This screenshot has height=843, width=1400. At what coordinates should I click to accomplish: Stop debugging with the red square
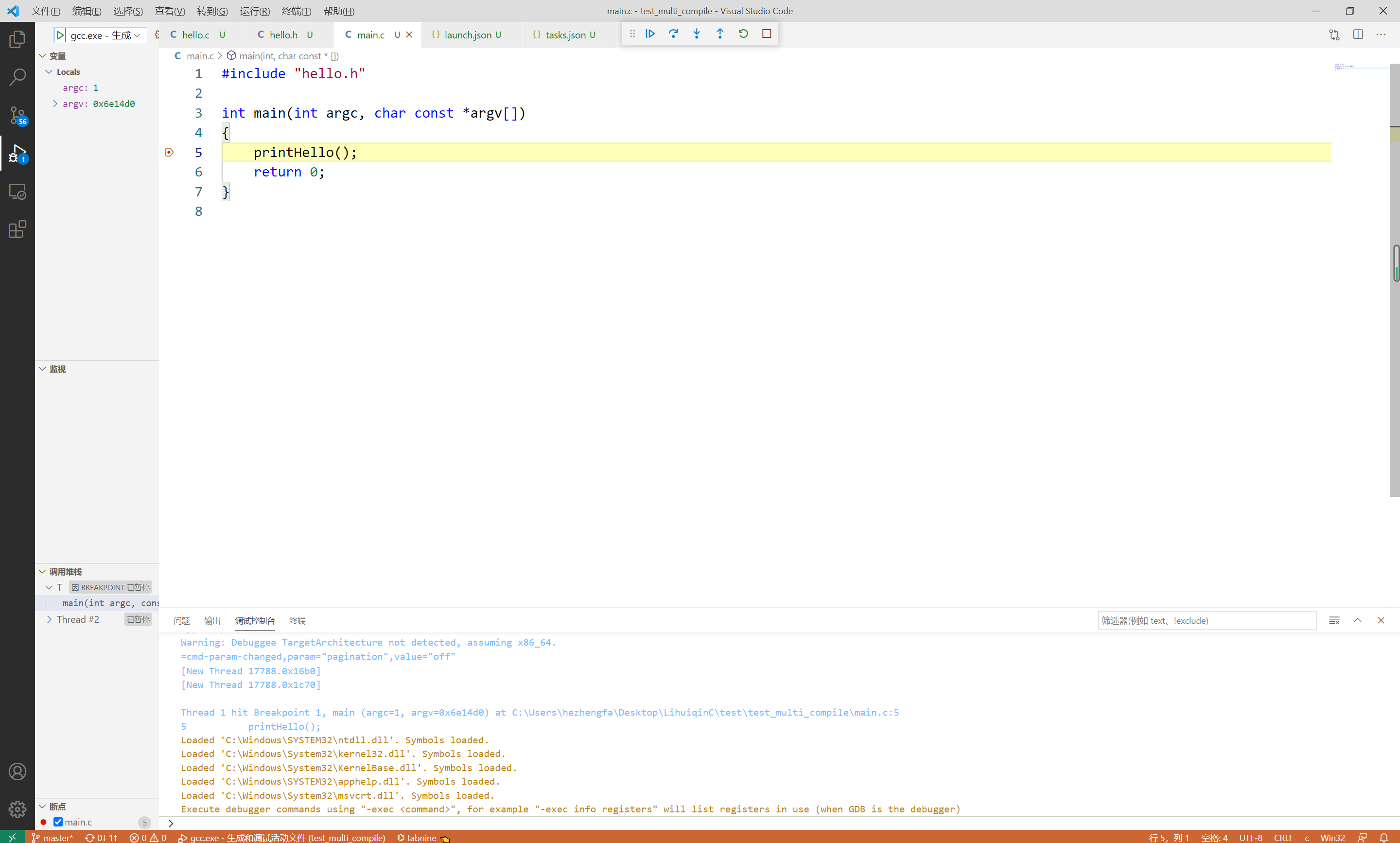coord(766,34)
